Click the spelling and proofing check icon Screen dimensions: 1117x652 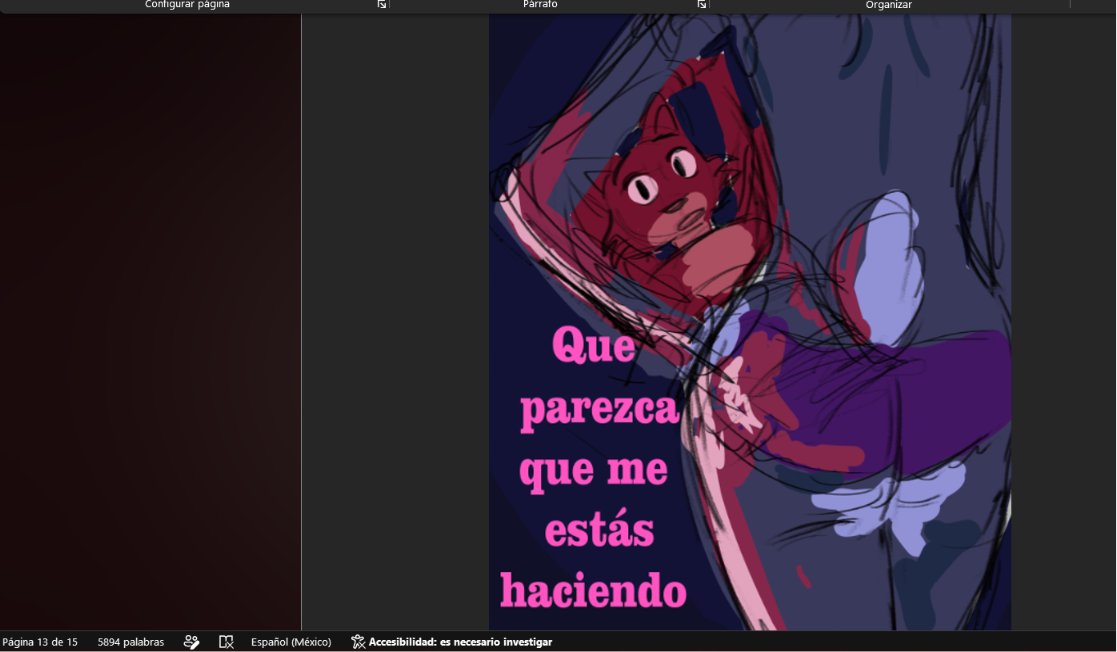pyautogui.click(x=191, y=642)
